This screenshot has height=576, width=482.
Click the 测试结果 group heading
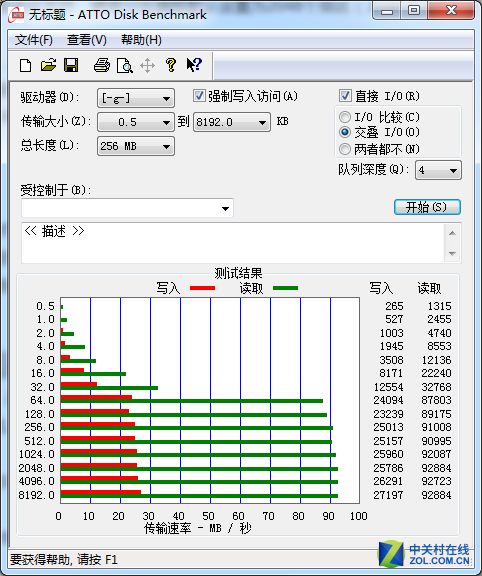[238, 273]
